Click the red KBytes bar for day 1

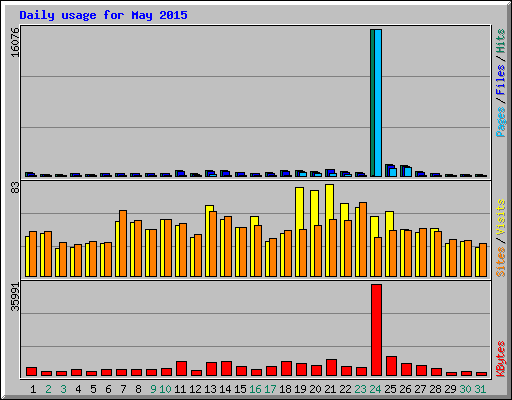31,372
